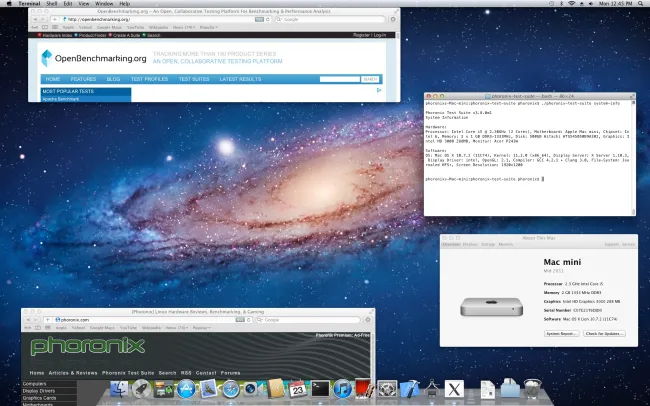Viewport: 650px width, 406px height.
Task: Select Display Drivers in Phoronix sidebar
Action: [x=39, y=391]
